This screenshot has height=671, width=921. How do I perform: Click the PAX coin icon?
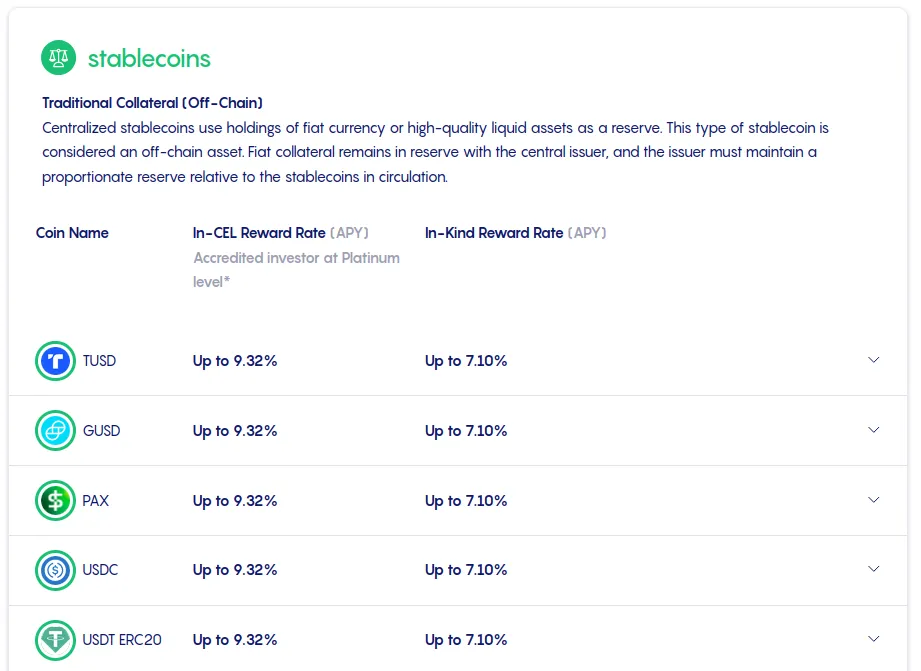(55, 501)
